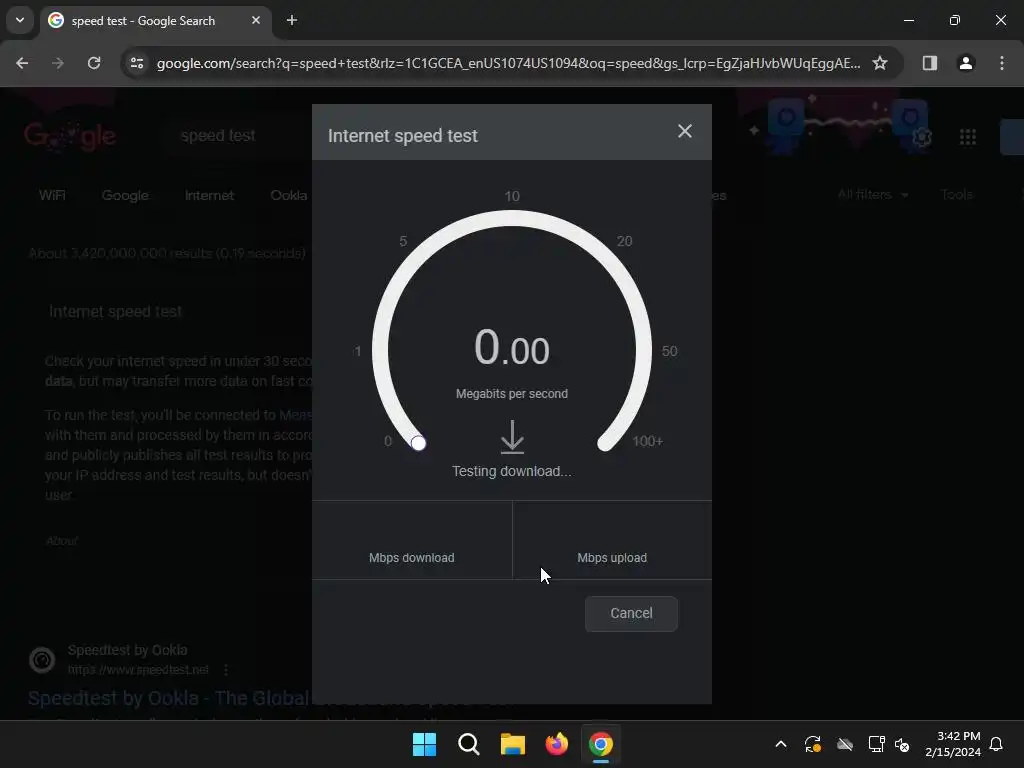Open Speedtest by Ookla result title
Image resolution: width=1024 pixels, height=768 pixels.
tap(170, 698)
